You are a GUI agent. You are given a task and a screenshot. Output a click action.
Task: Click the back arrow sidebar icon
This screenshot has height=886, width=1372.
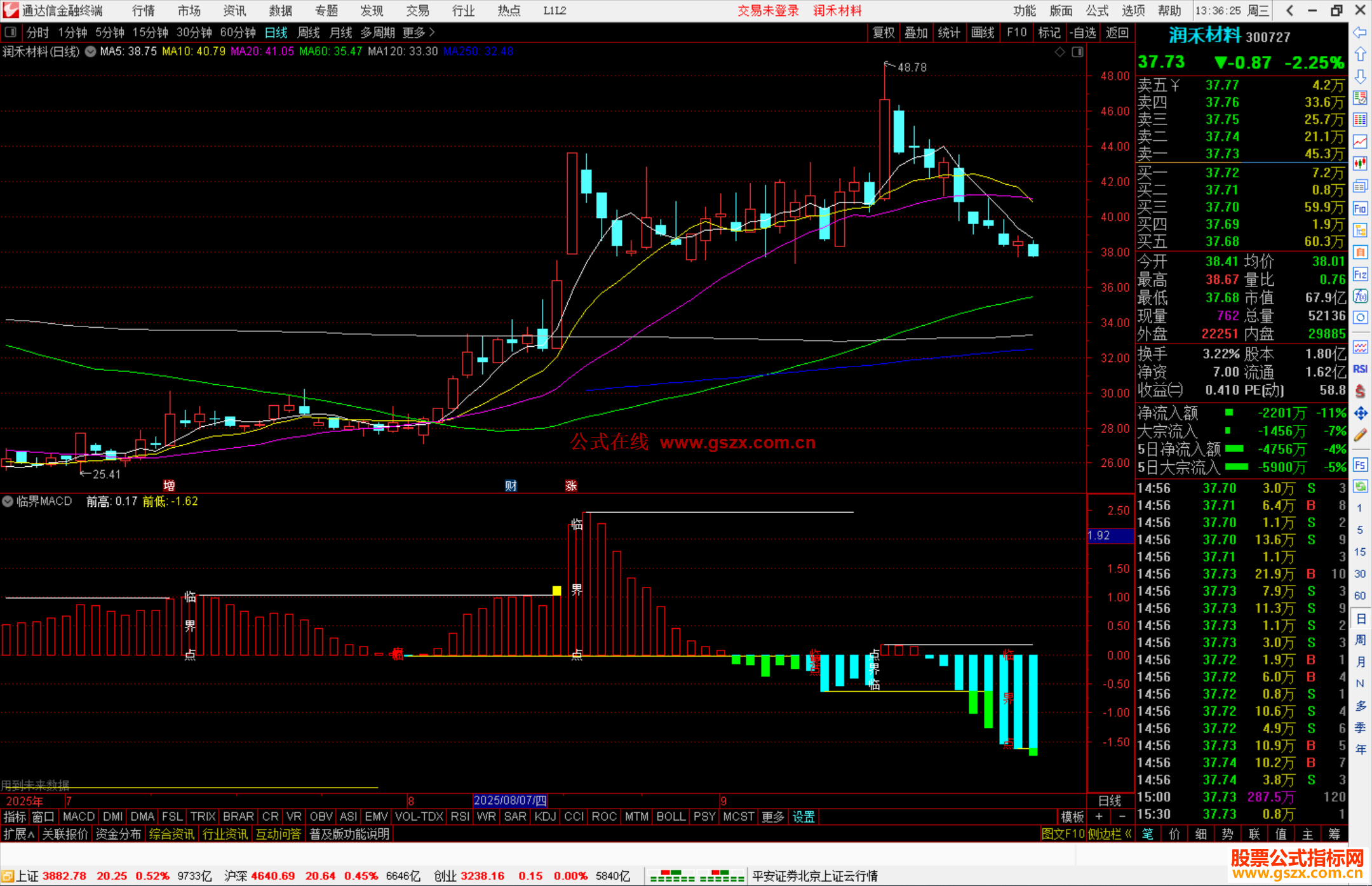[1360, 32]
